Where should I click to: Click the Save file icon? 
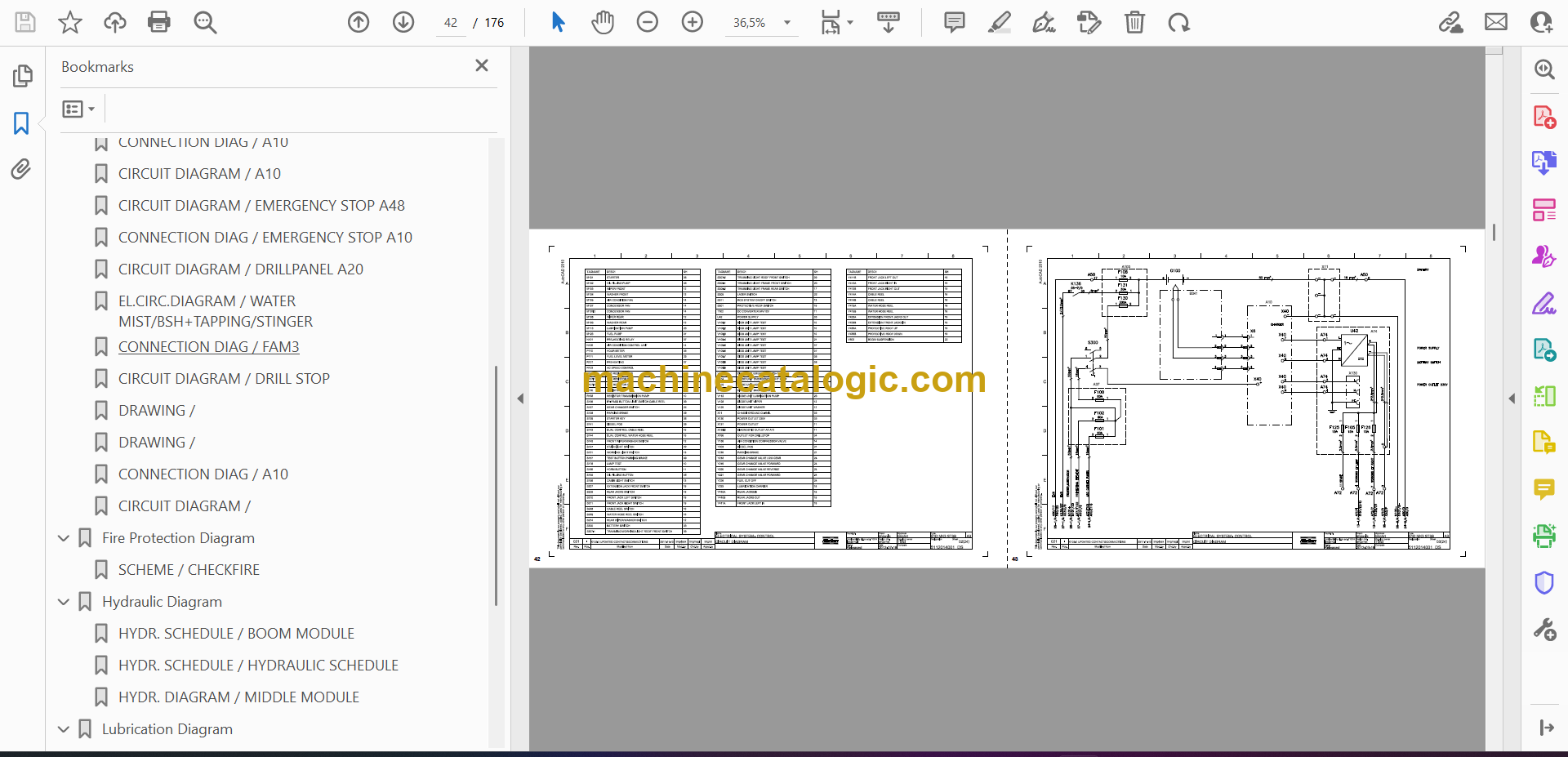25,22
